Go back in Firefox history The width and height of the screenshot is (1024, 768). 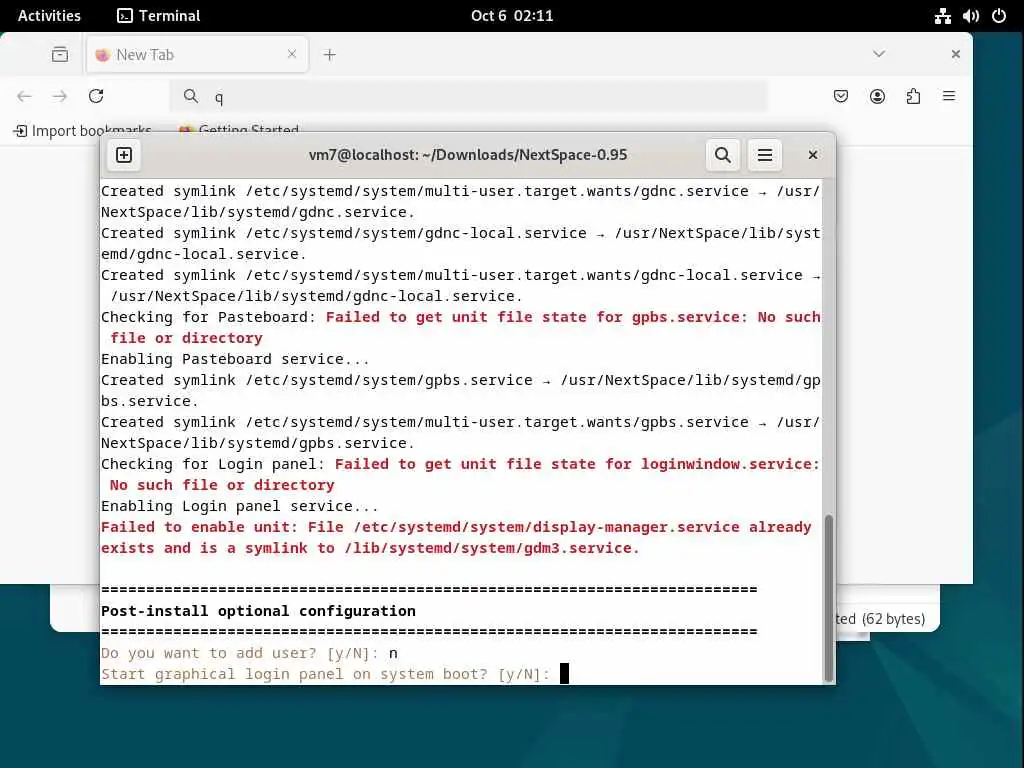[24, 97]
